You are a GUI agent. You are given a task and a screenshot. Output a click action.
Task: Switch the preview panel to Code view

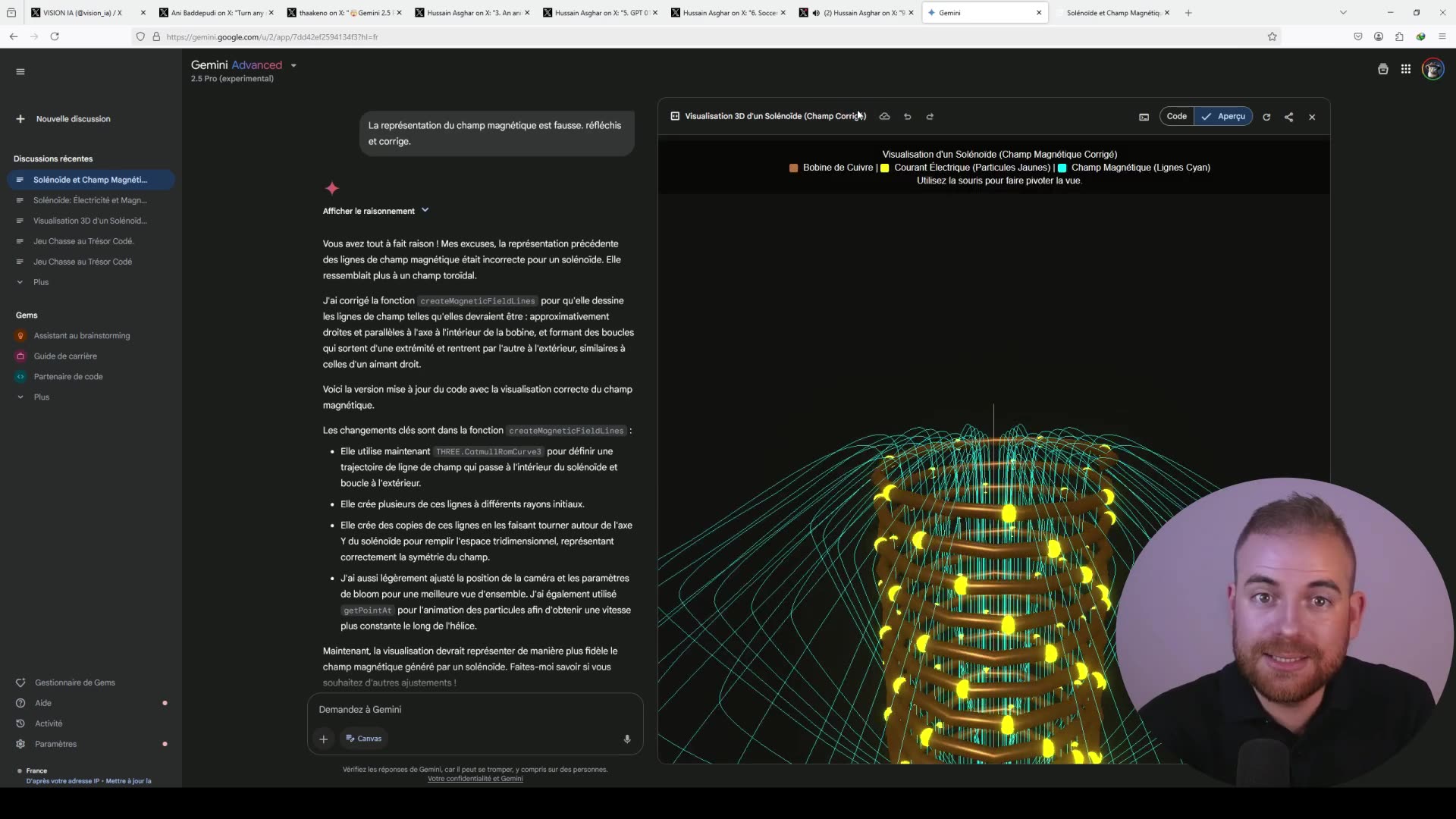point(1176,116)
